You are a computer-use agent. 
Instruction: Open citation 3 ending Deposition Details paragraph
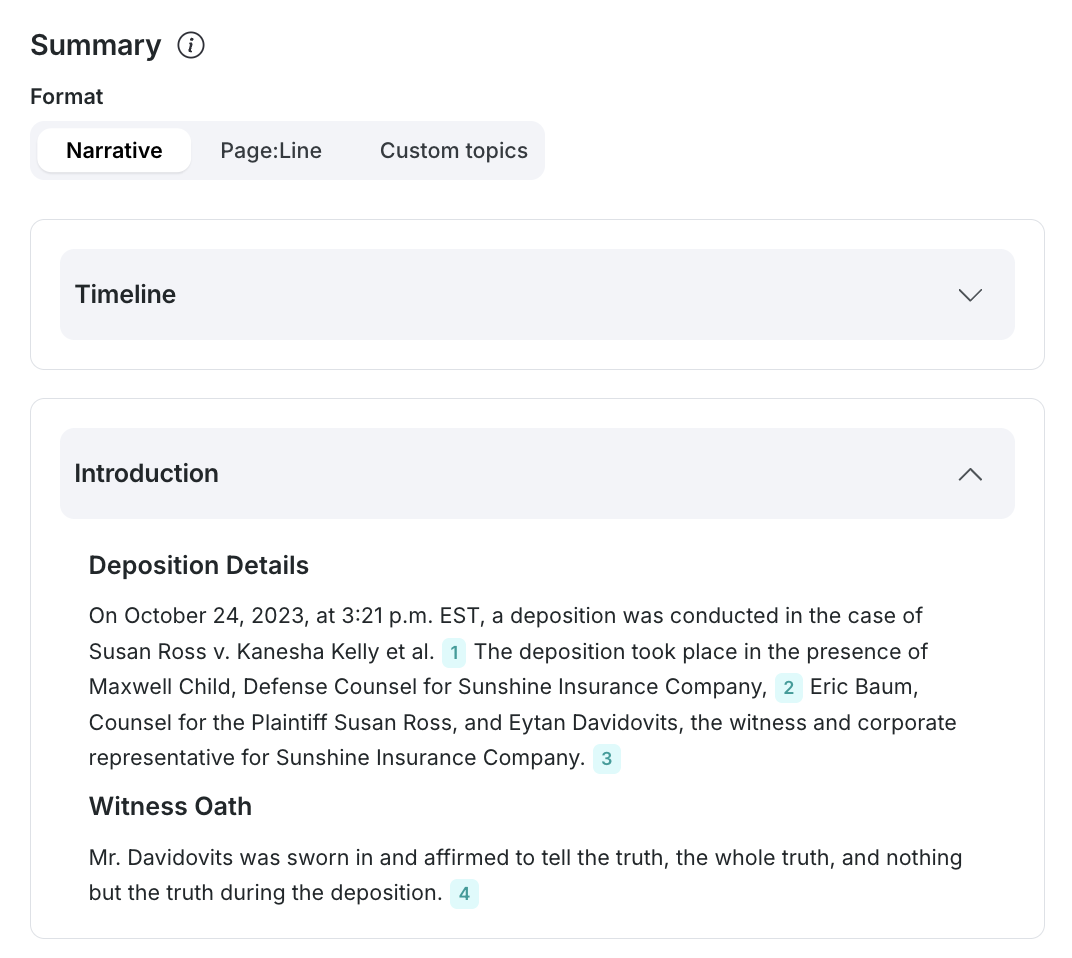pyautogui.click(x=607, y=759)
